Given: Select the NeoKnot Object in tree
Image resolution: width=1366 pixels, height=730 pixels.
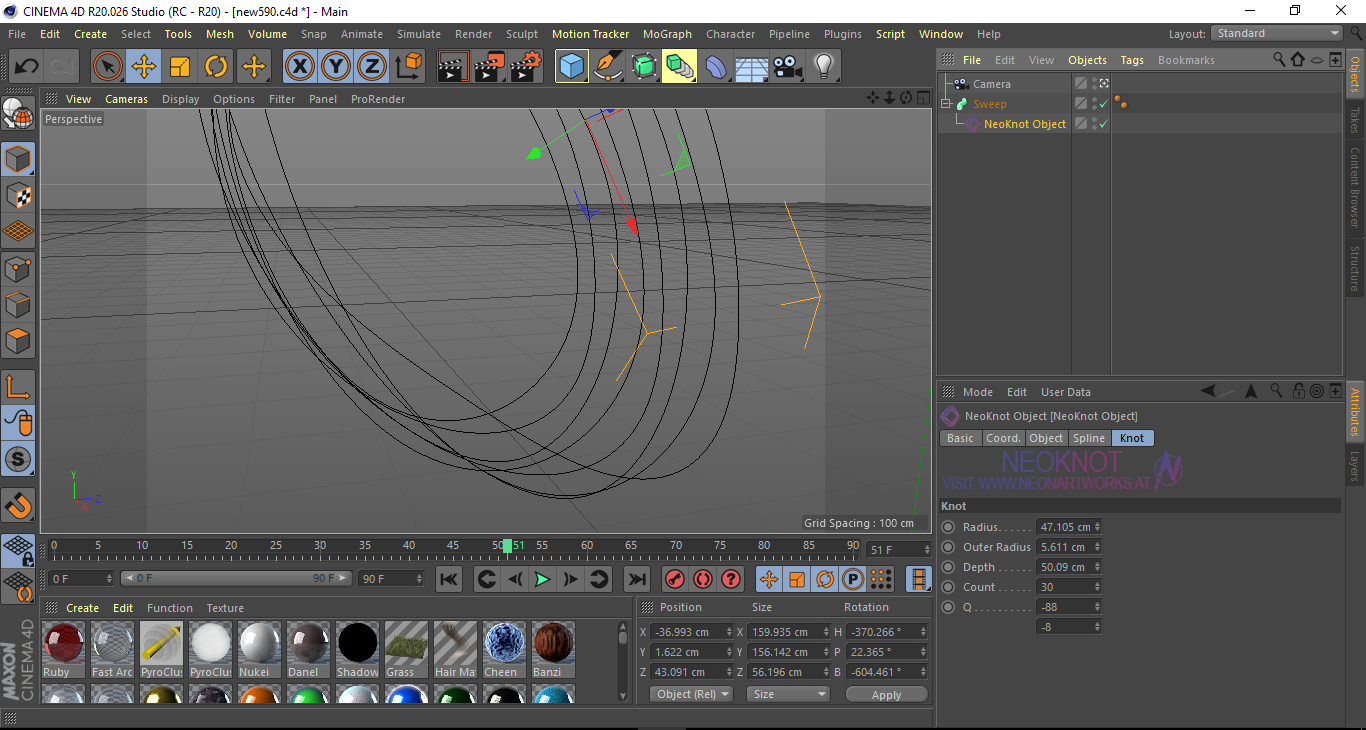Looking at the screenshot, I should pos(1024,124).
